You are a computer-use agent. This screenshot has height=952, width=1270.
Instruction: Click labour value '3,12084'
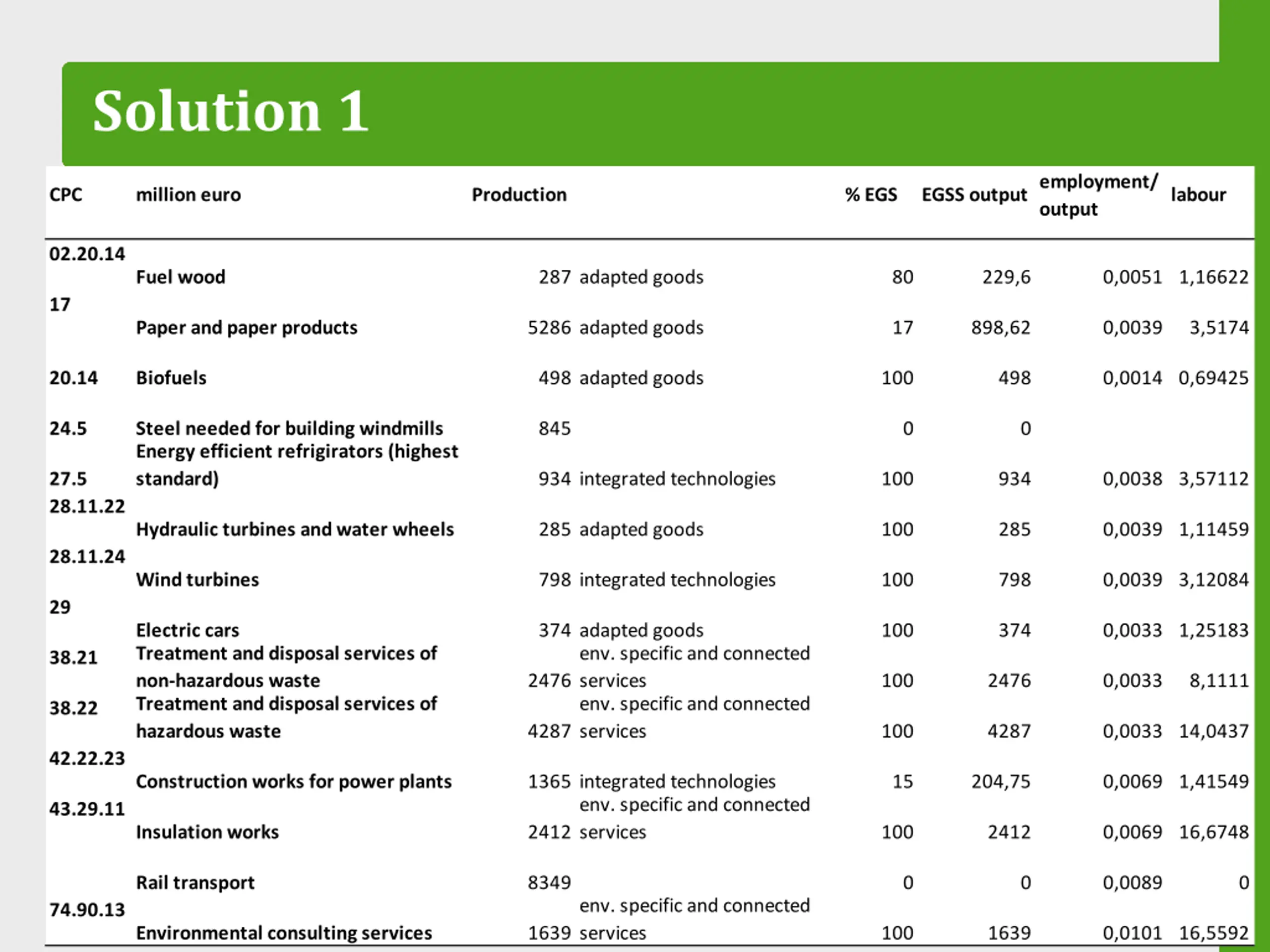(1213, 580)
